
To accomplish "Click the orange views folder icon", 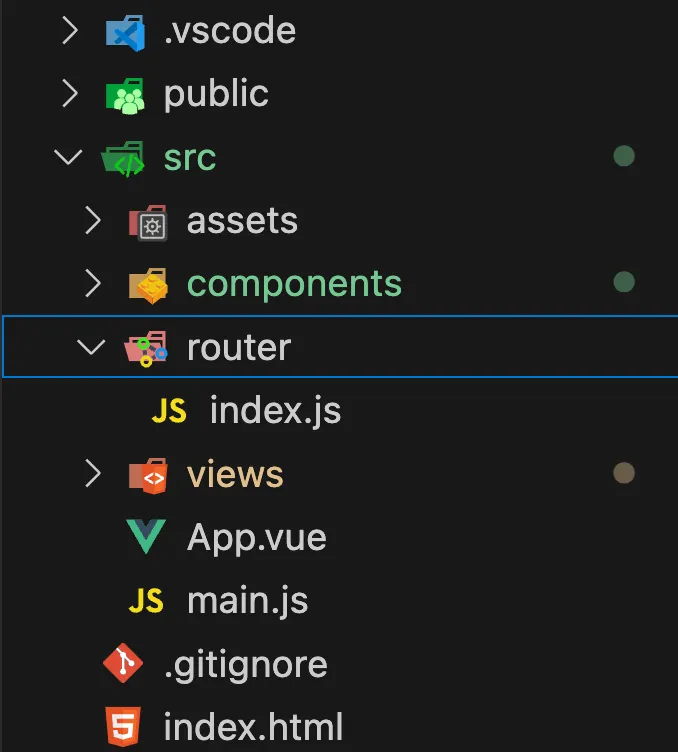I will [x=148, y=475].
